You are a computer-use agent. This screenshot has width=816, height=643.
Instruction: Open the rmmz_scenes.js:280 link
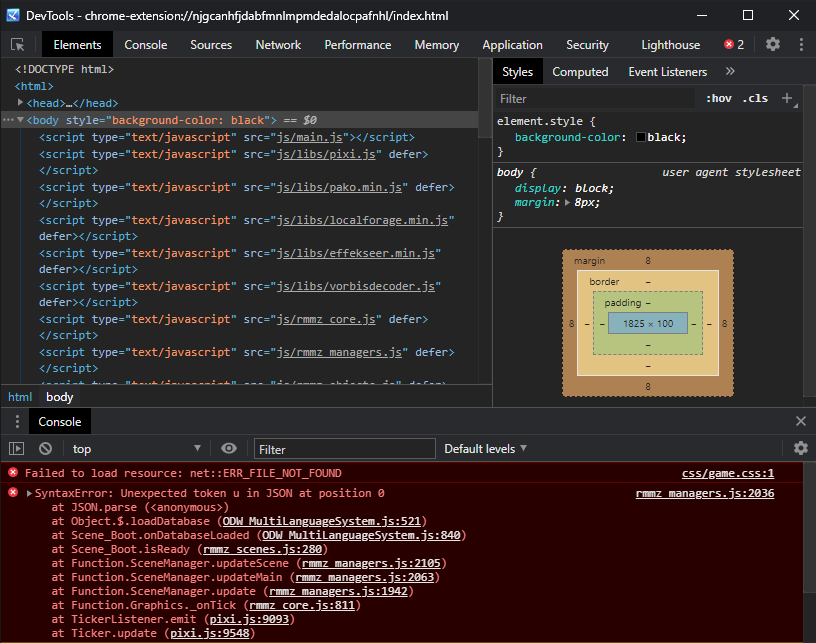262,549
